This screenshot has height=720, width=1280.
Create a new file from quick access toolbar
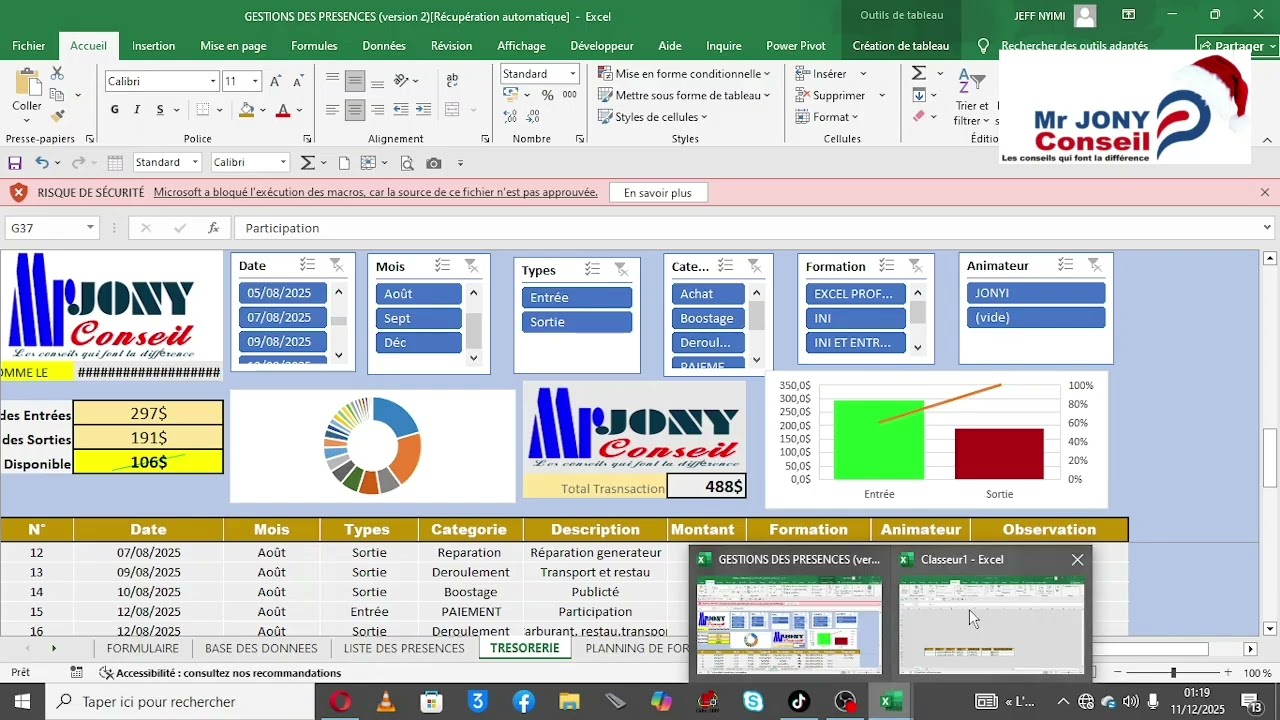pyautogui.click(x=344, y=163)
